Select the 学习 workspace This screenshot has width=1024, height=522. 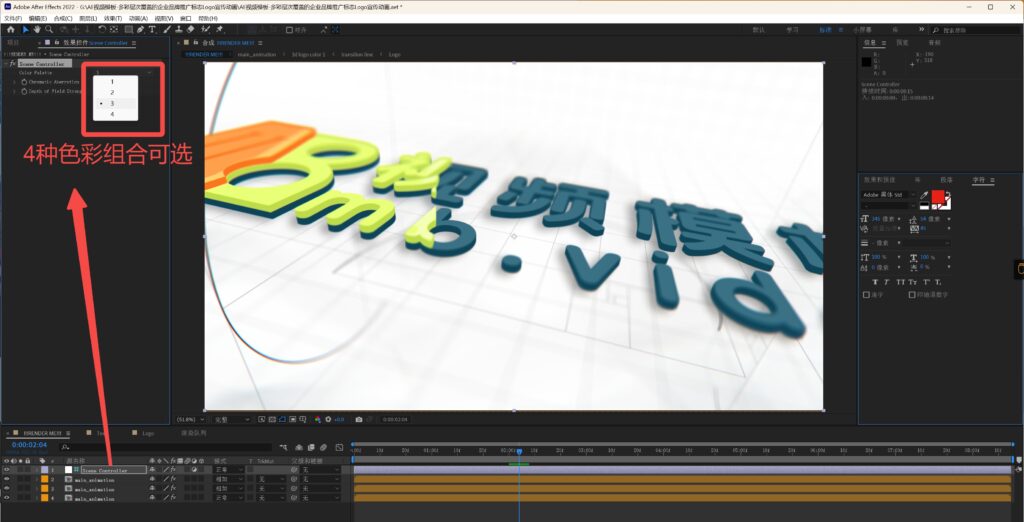[x=793, y=30]
